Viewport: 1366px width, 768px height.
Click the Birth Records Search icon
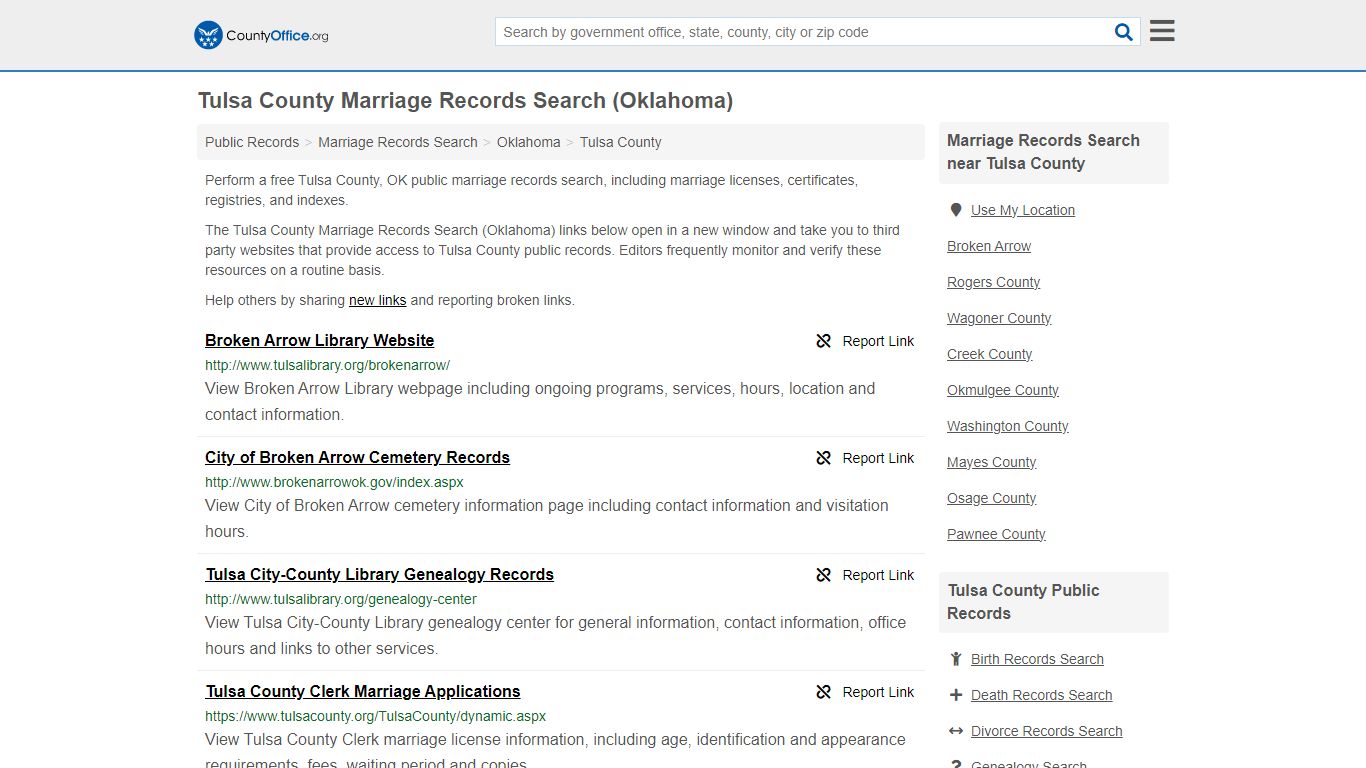pos(956,659)
